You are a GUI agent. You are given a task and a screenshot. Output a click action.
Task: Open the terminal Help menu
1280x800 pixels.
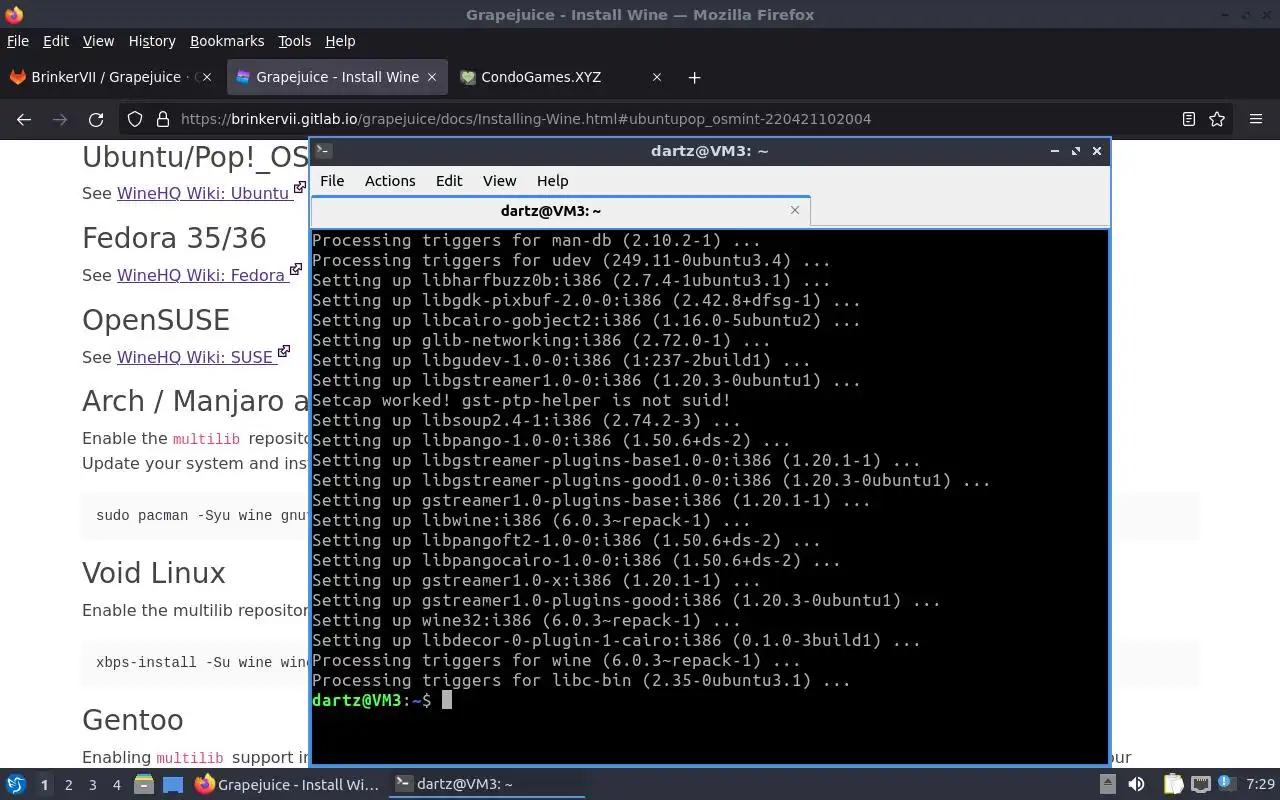pyautogui.click(x=553, y=181)
